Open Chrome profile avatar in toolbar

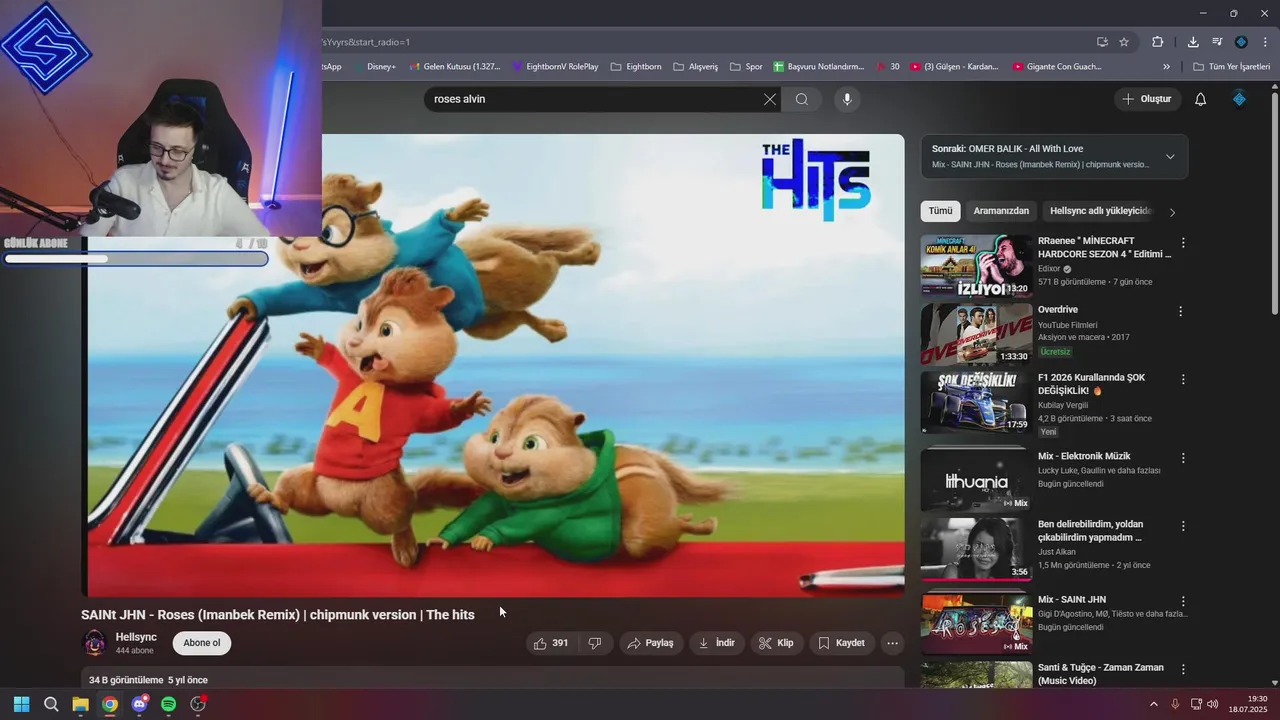(x=1241, y=42)
